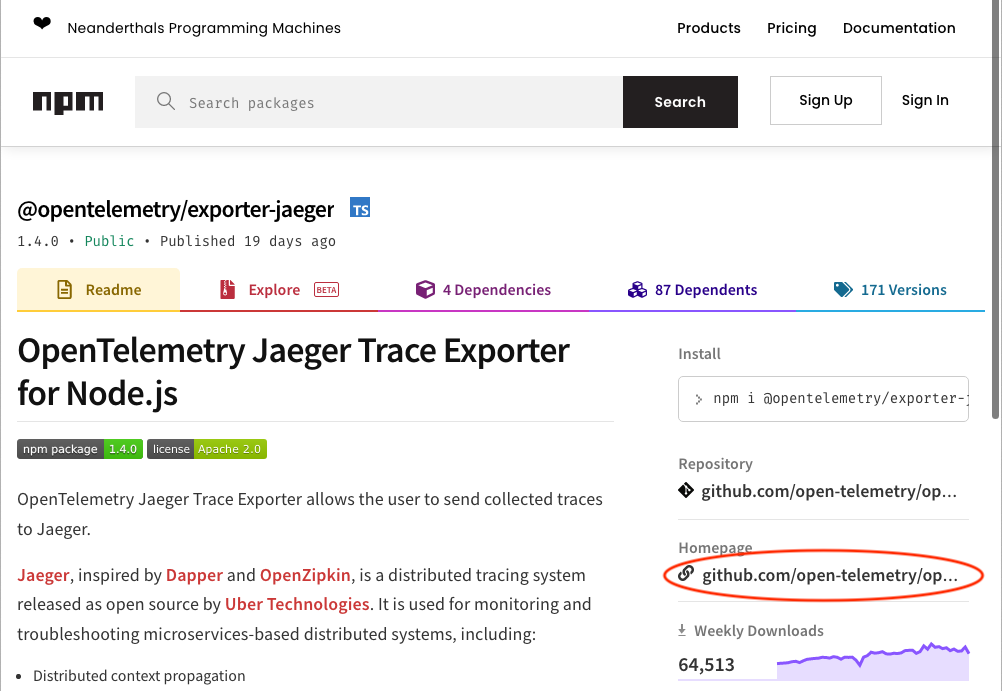The height and width of the screenshot is (691, 1002).
Task: Click the chain link icon beside the Homepage URL
Action: click(685, 574)
